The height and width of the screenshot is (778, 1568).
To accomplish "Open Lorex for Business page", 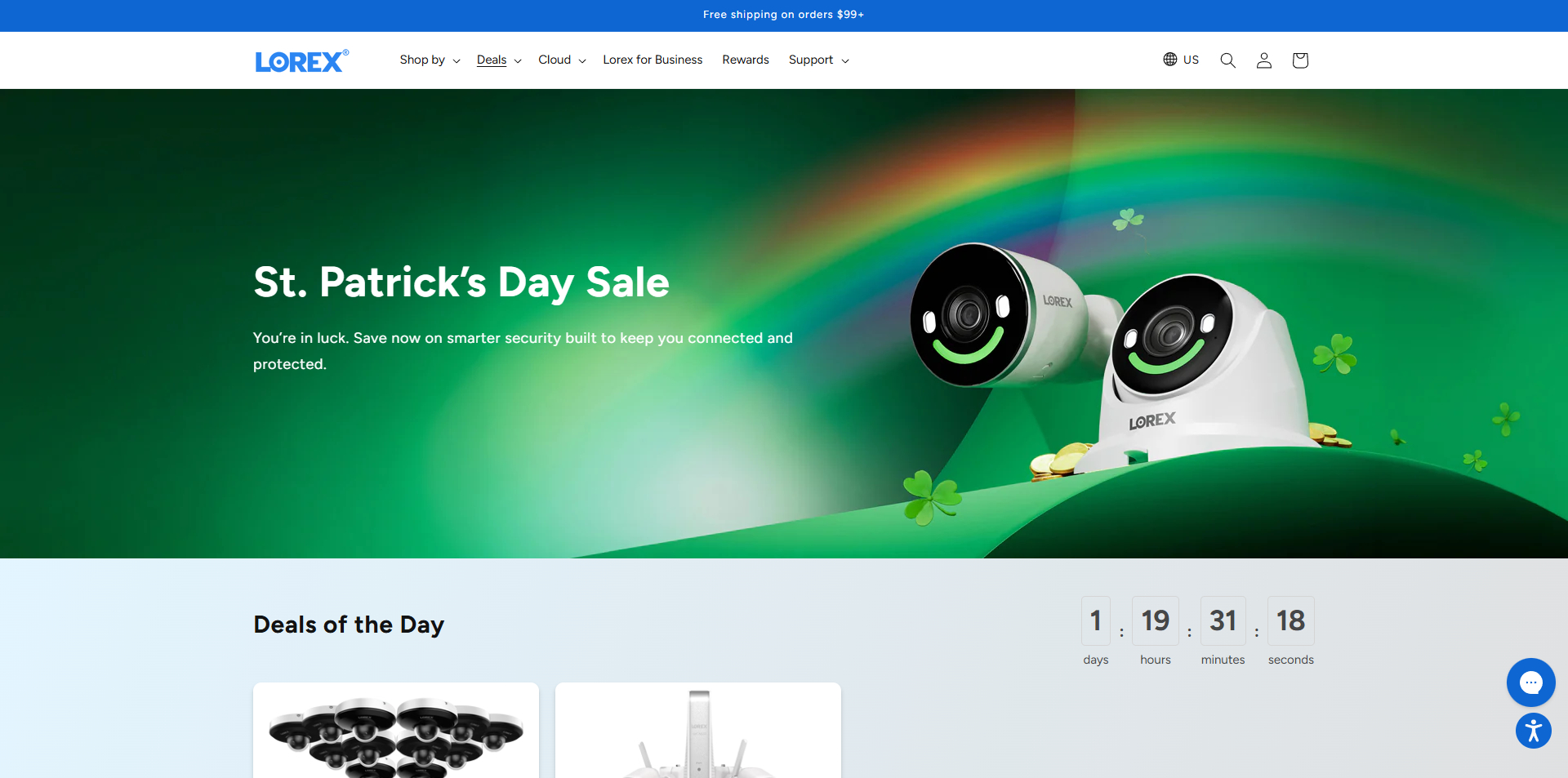I will point(653,60).
